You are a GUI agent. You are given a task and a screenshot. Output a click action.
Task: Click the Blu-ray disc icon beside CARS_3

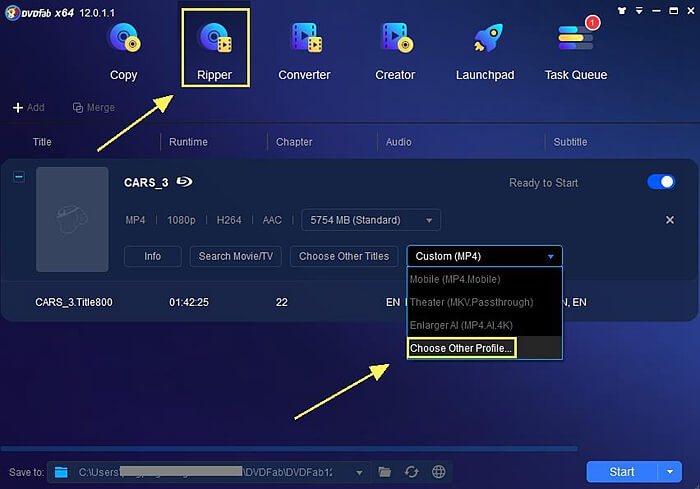point(184,182)
